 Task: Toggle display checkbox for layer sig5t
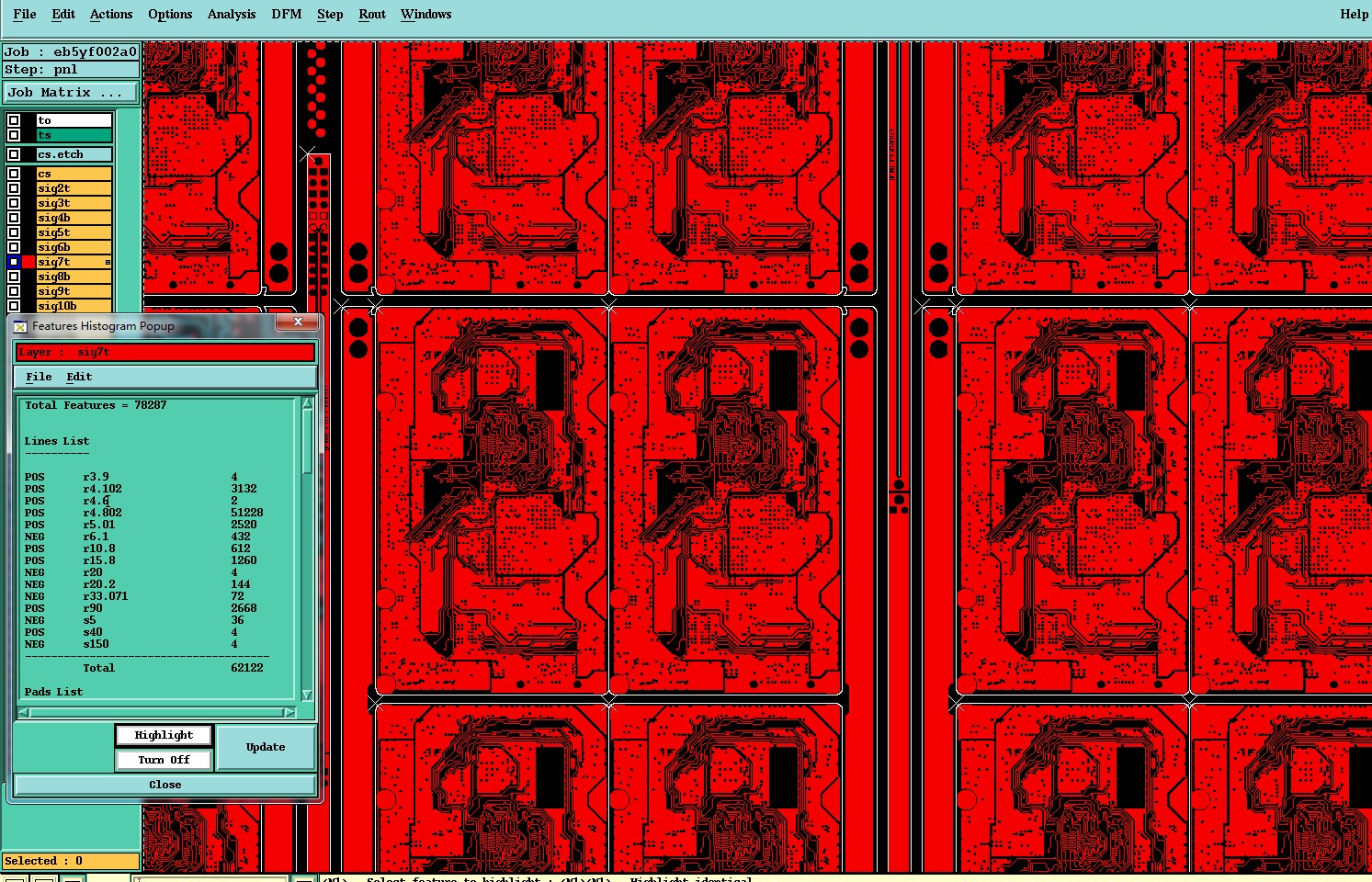pyautogui.click(x=14, y=232)
